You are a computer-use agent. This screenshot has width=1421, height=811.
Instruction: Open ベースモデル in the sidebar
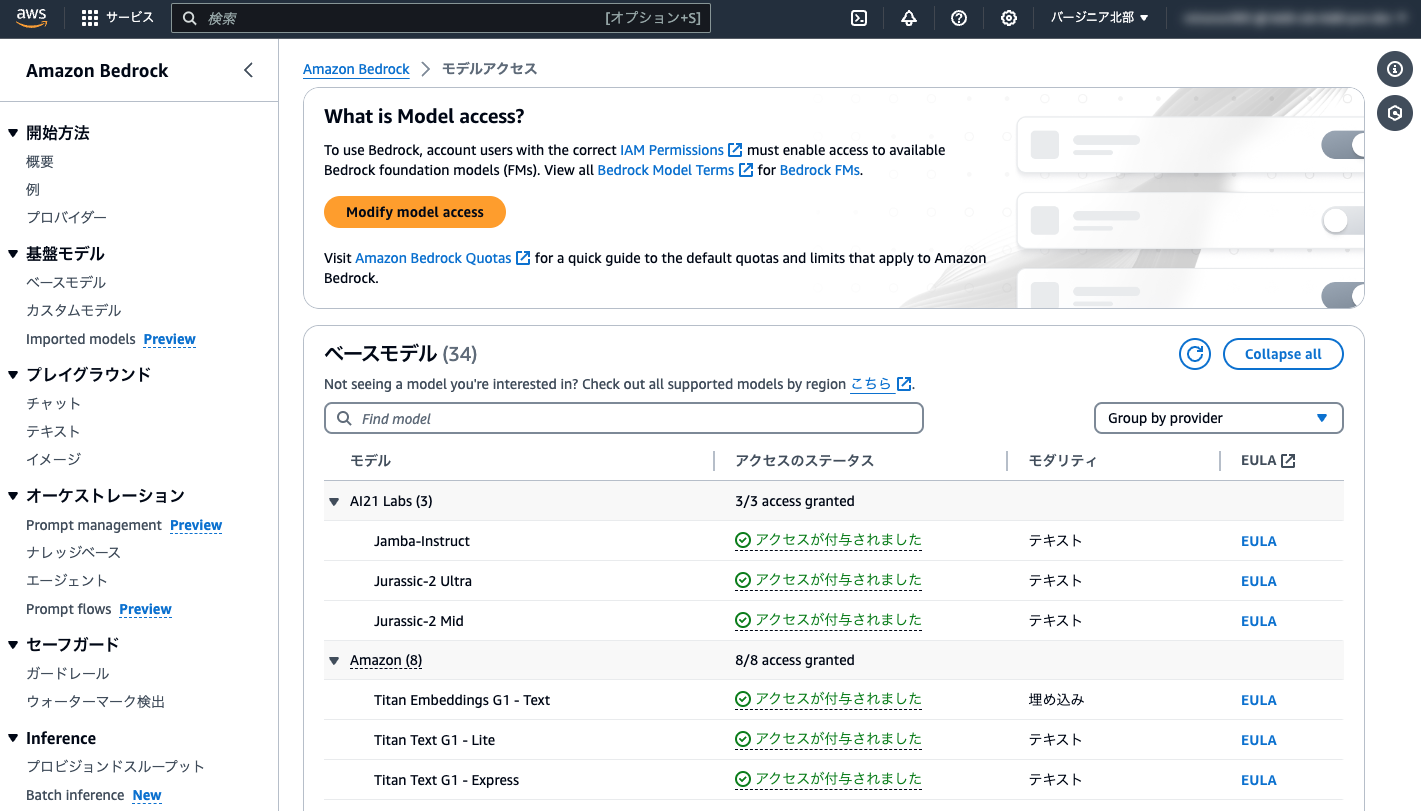click(66, 283)
